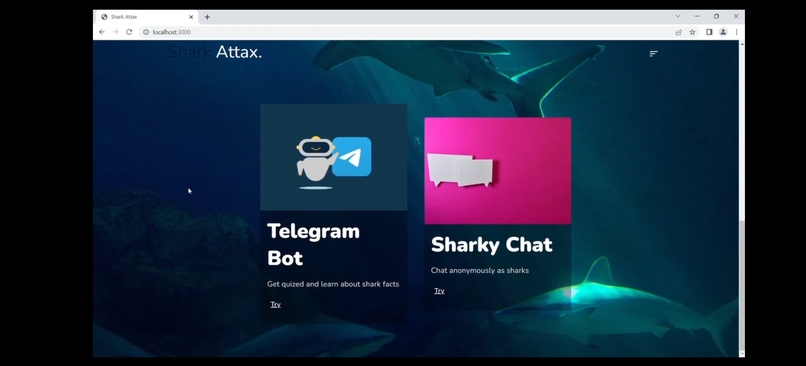806x366 pixels.
Task: Click the Telegram Bot heading
Action: pyautogui.click(x=313, y=245)
